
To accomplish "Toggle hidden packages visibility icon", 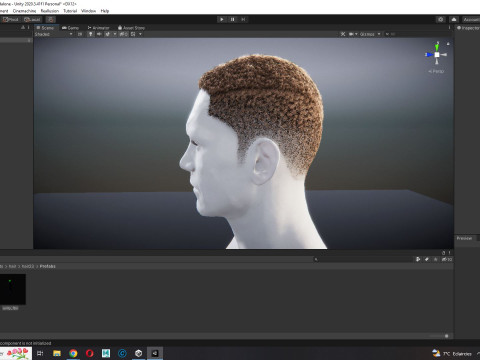I will pyautogui.click(x=447, y=259).
